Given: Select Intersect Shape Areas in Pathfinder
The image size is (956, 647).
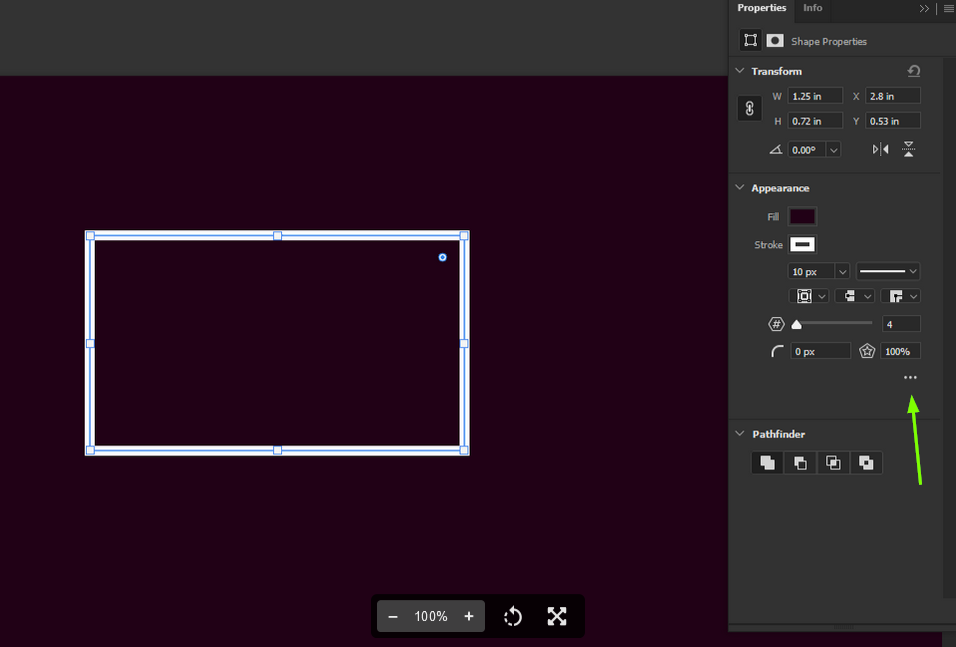Looking at the screenshot, I should (x=834, y=462).
